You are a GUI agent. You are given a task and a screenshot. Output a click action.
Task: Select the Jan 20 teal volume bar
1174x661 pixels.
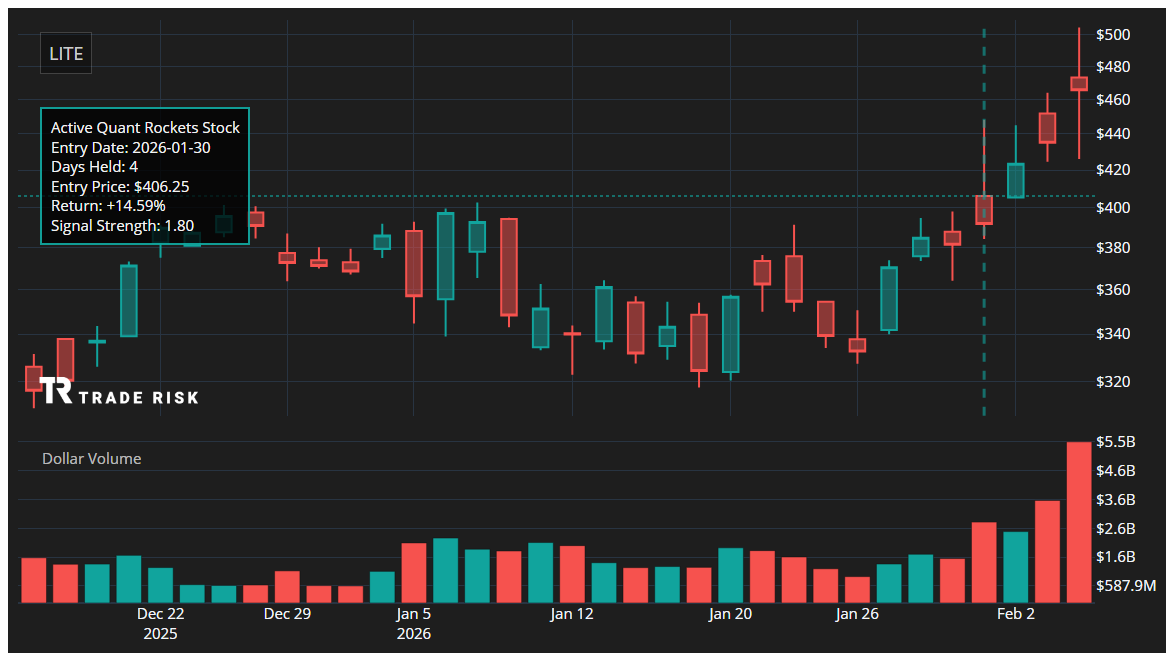731,576
